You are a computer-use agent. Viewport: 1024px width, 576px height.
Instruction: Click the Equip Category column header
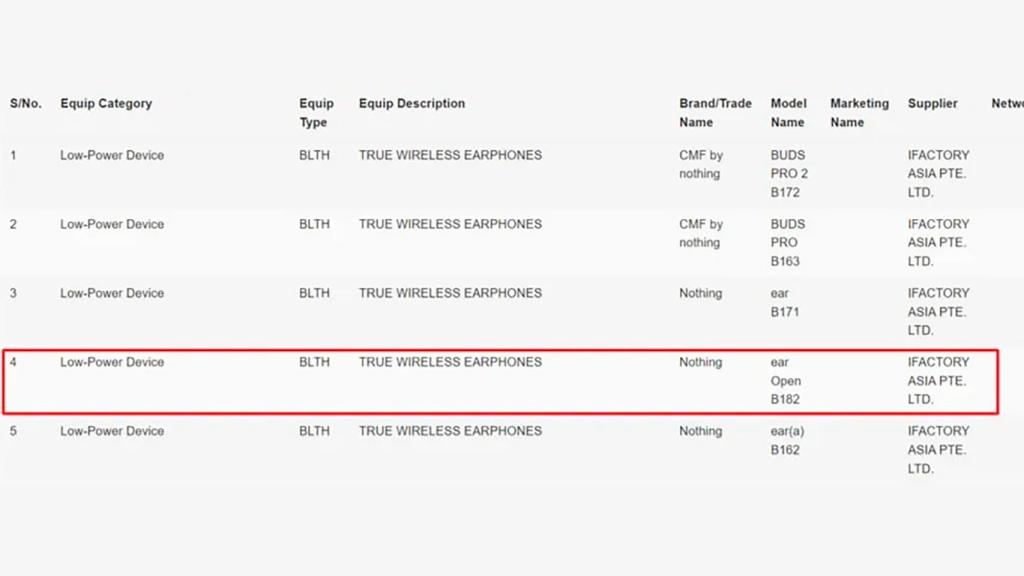pos(106,103)
